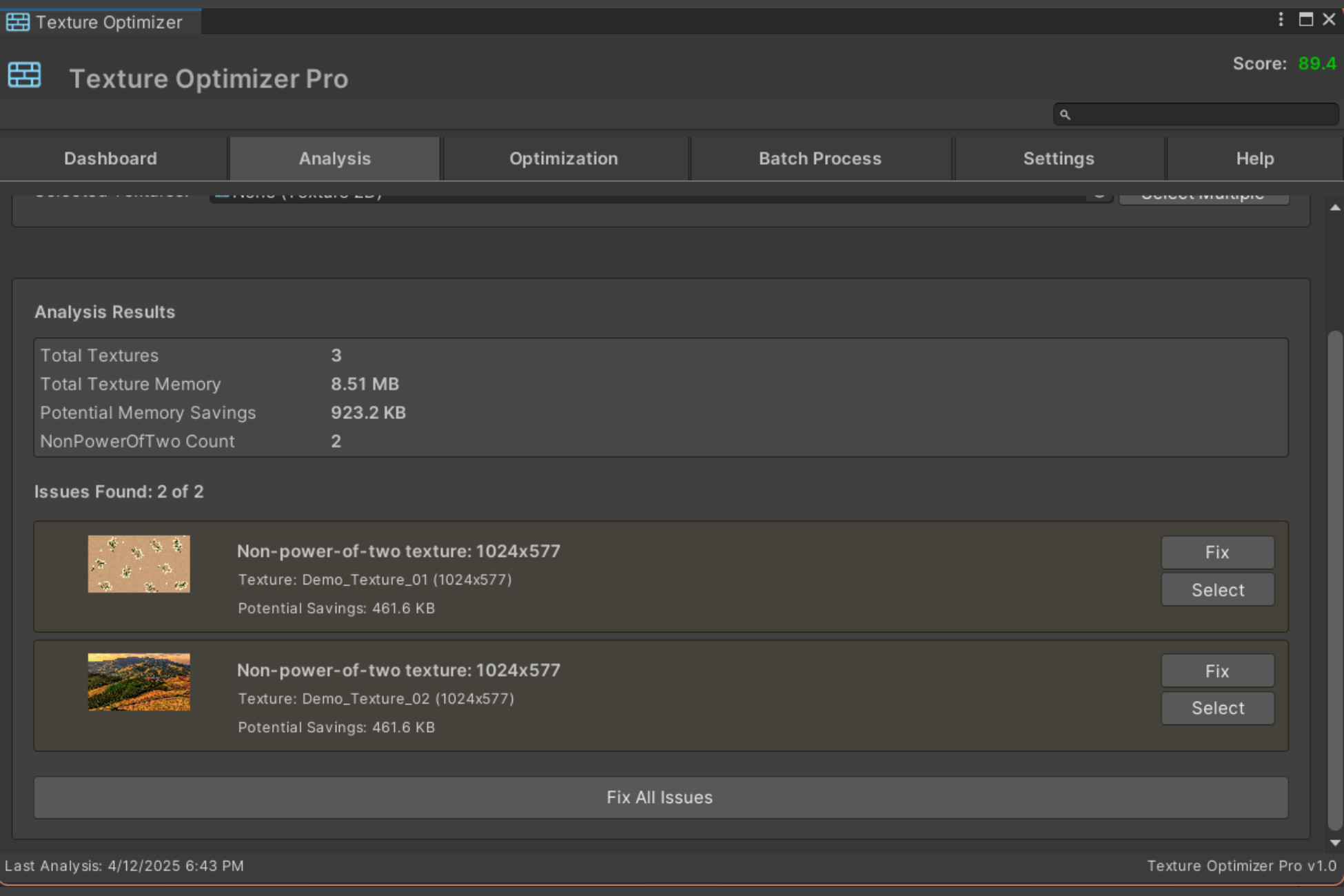Image resolution: width=1344 pixels, height=896 pixels.
Task: Switch to the Dashboard tab
Action: [x=111, y=159]
